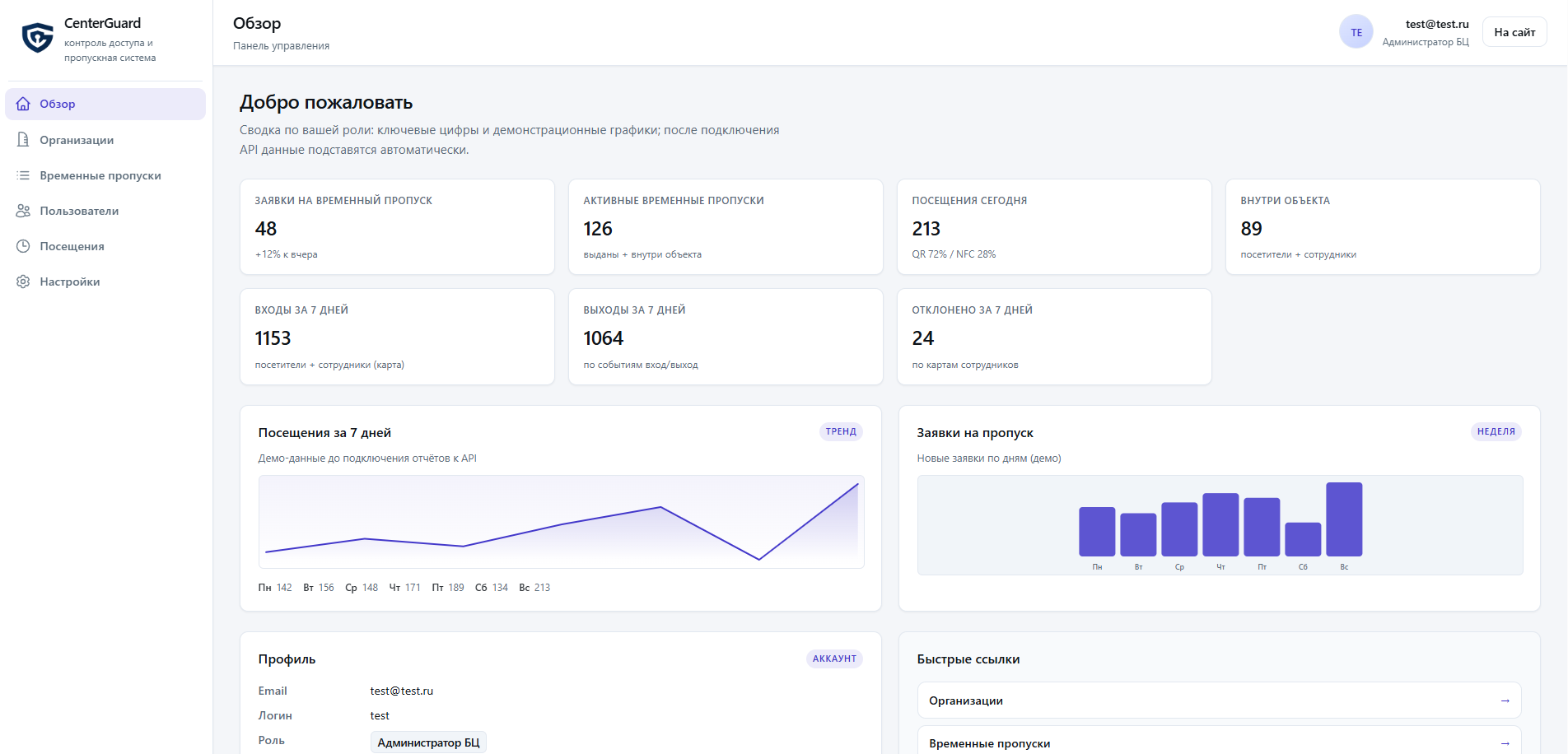
Task: Click the Чт 171 legend value
Action: coord(404,588)
